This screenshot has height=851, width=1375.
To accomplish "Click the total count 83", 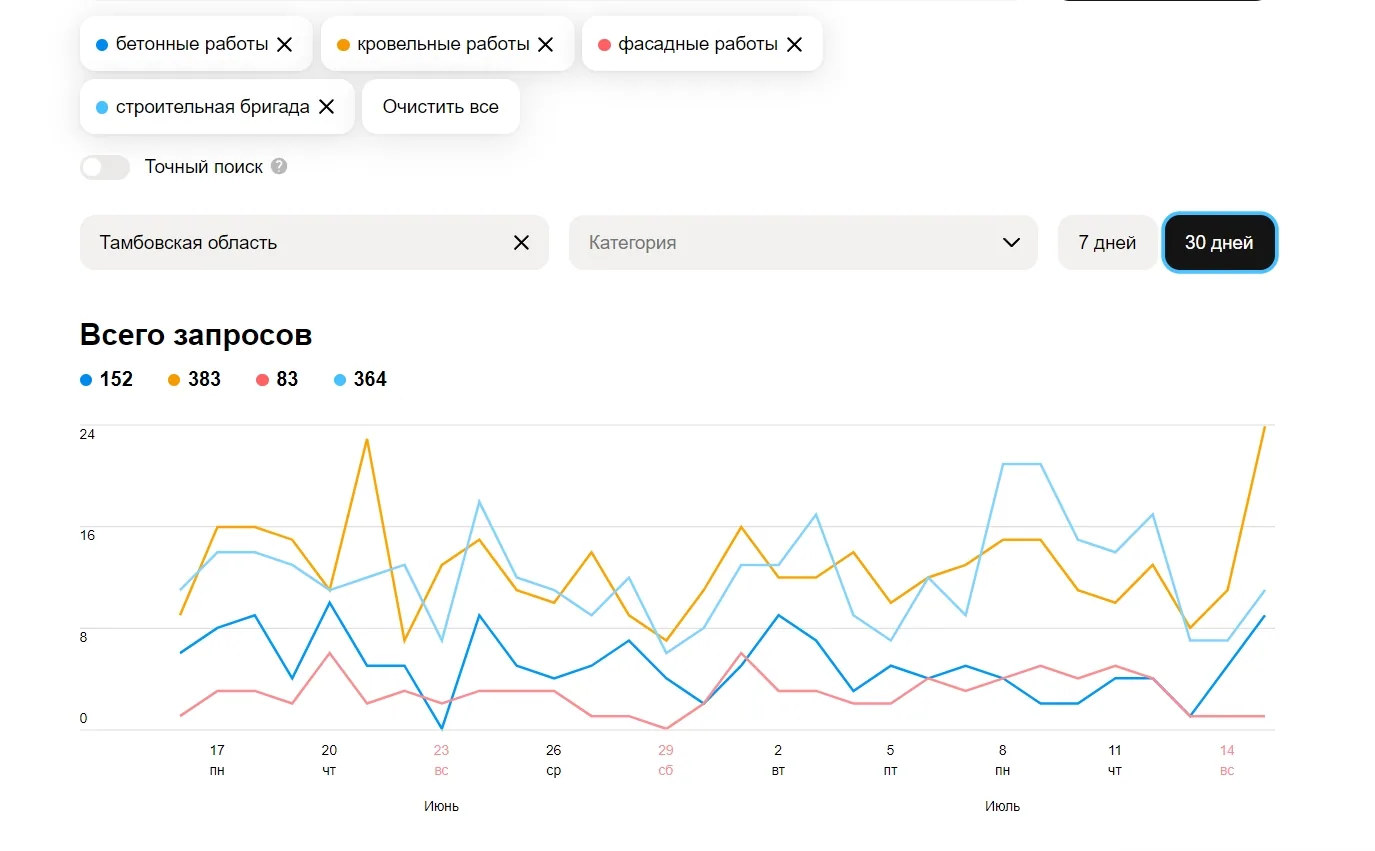I will 287,380.
